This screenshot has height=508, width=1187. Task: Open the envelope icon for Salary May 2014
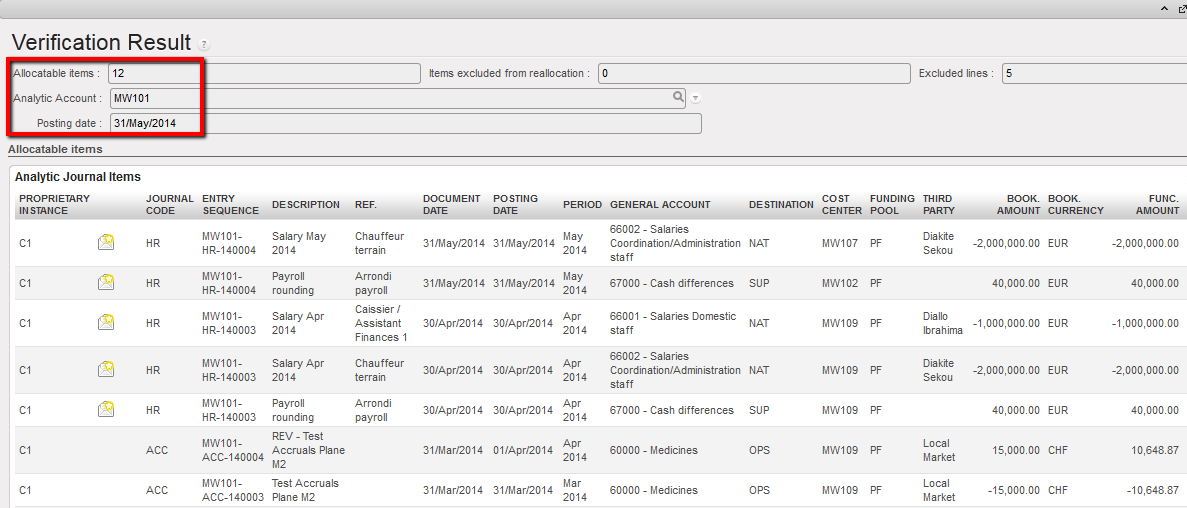coord(105,243)
